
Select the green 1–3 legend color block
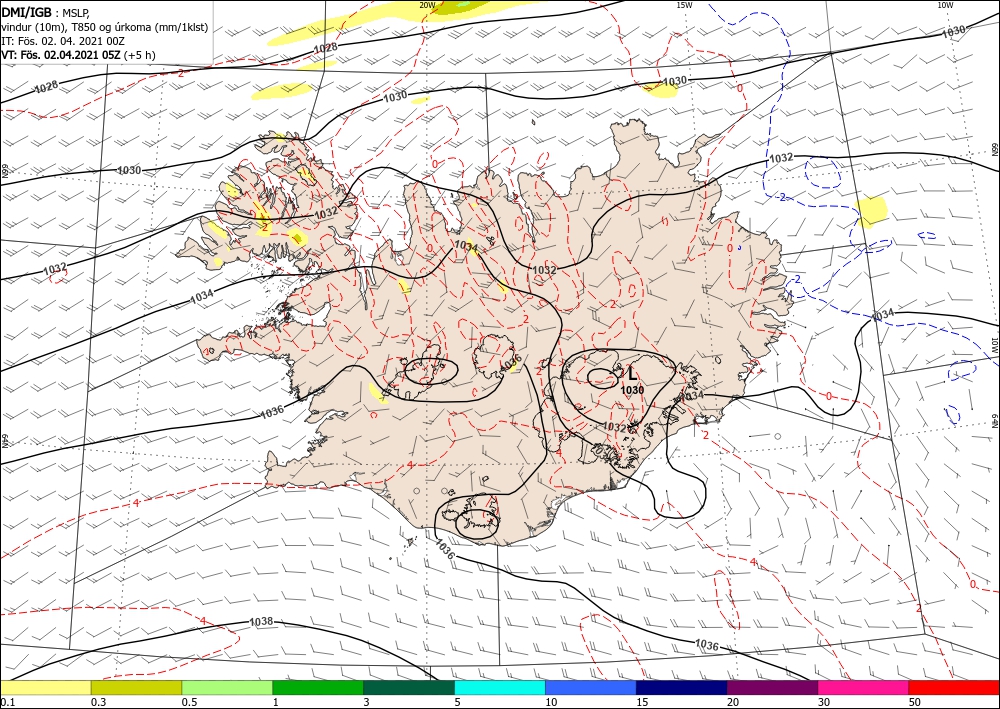click(x=318, y=688)
